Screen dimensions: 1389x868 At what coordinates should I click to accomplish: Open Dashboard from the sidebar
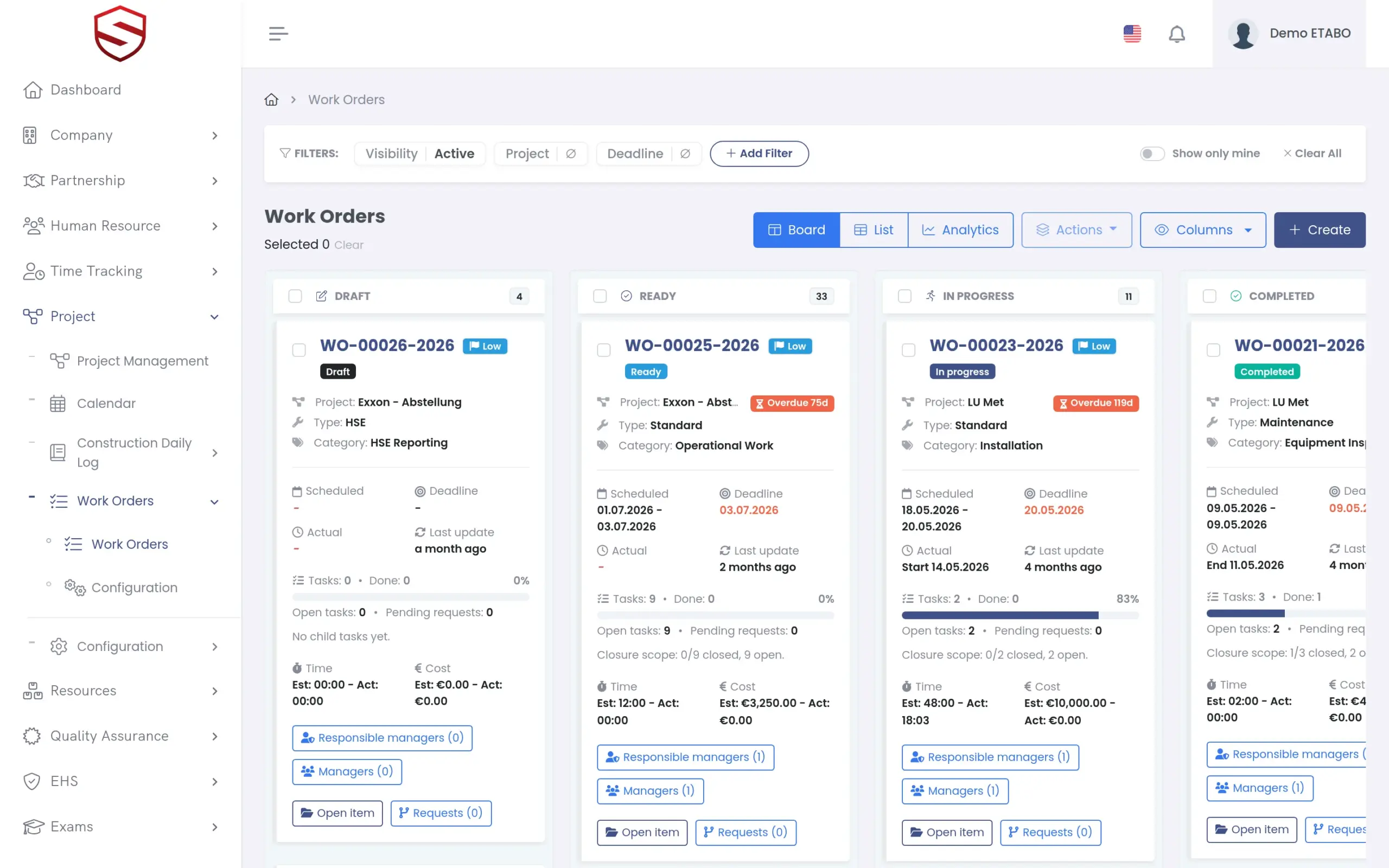(x=86, y=90)
